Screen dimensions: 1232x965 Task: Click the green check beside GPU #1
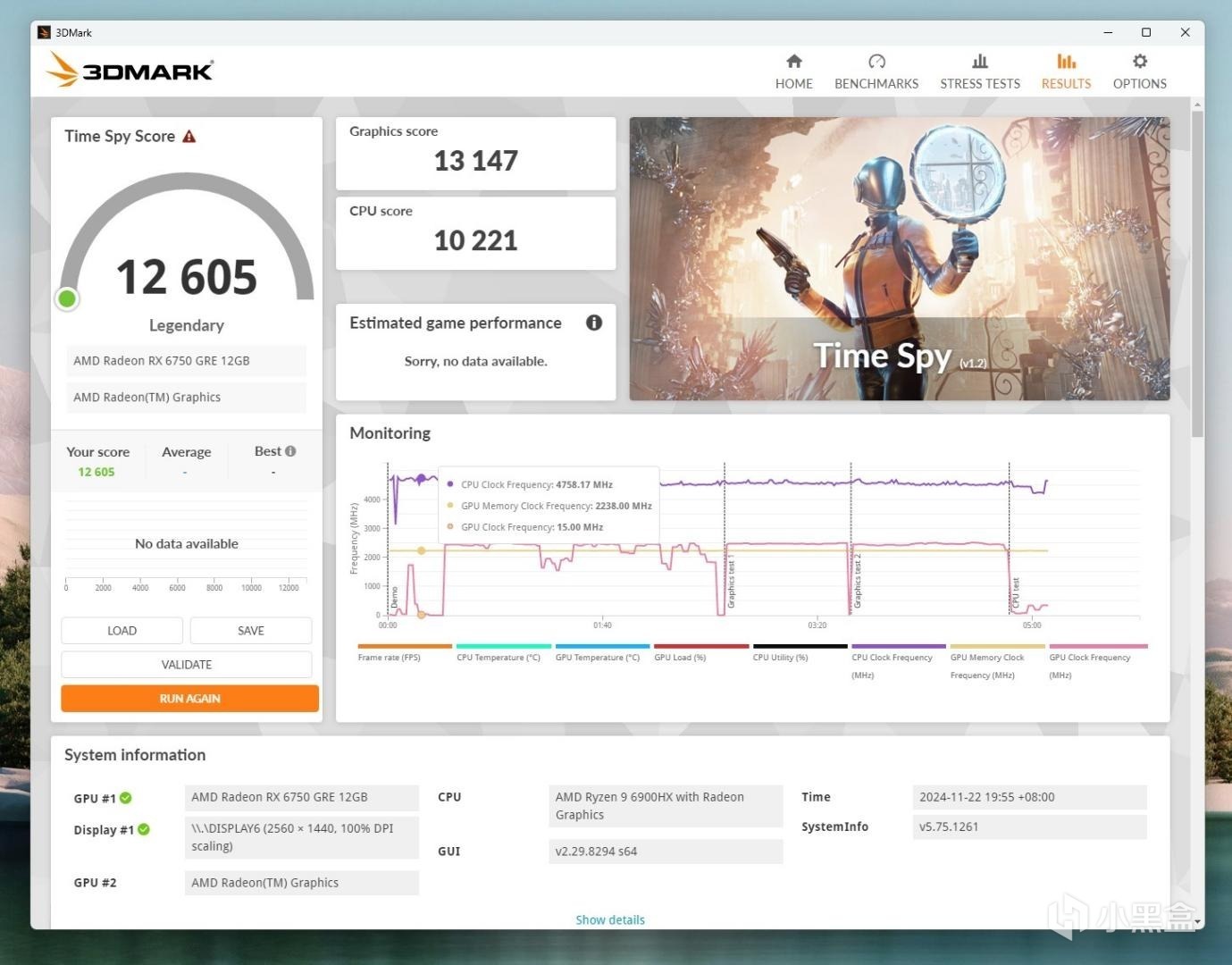tap(126, 798)
